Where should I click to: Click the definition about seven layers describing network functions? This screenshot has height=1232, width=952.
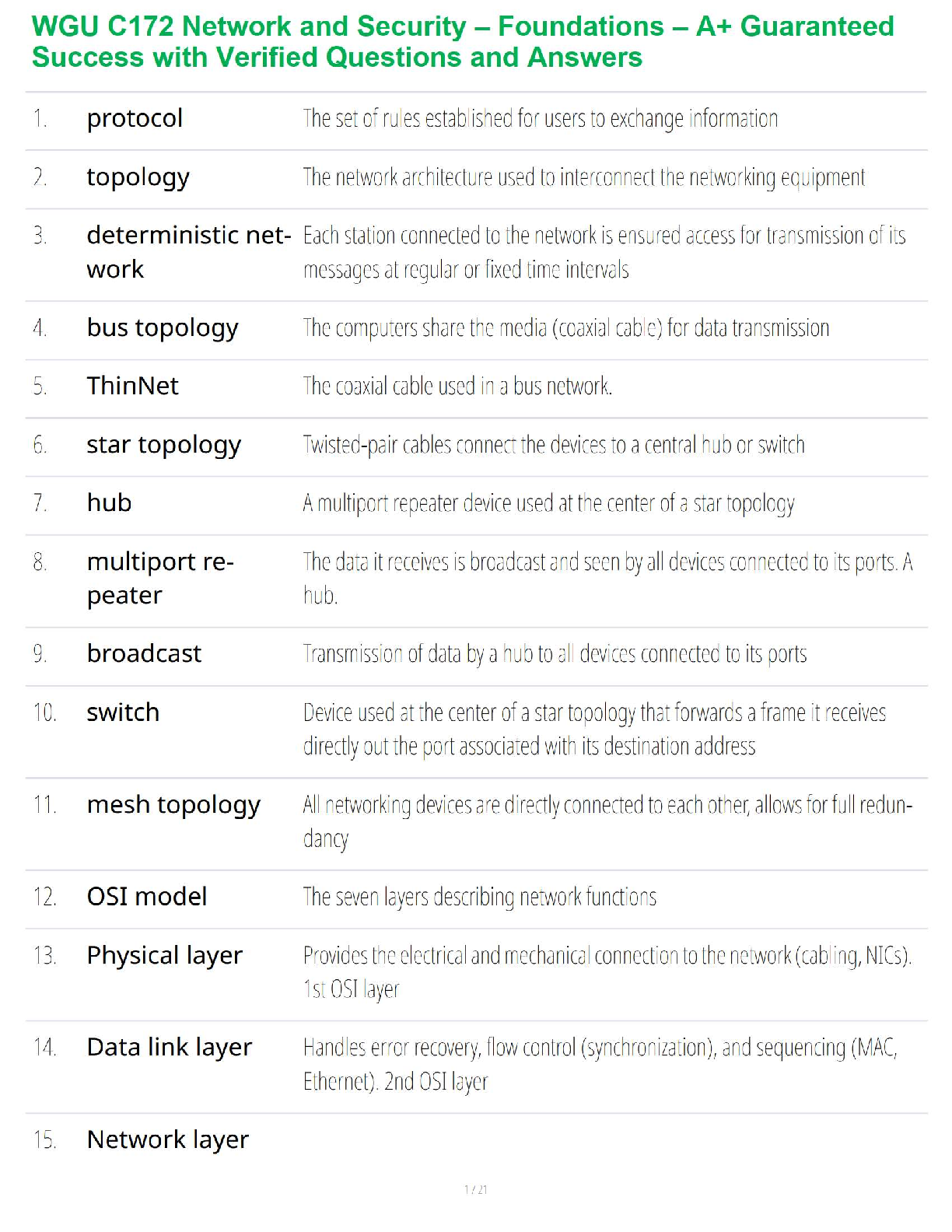pos(479,898)
